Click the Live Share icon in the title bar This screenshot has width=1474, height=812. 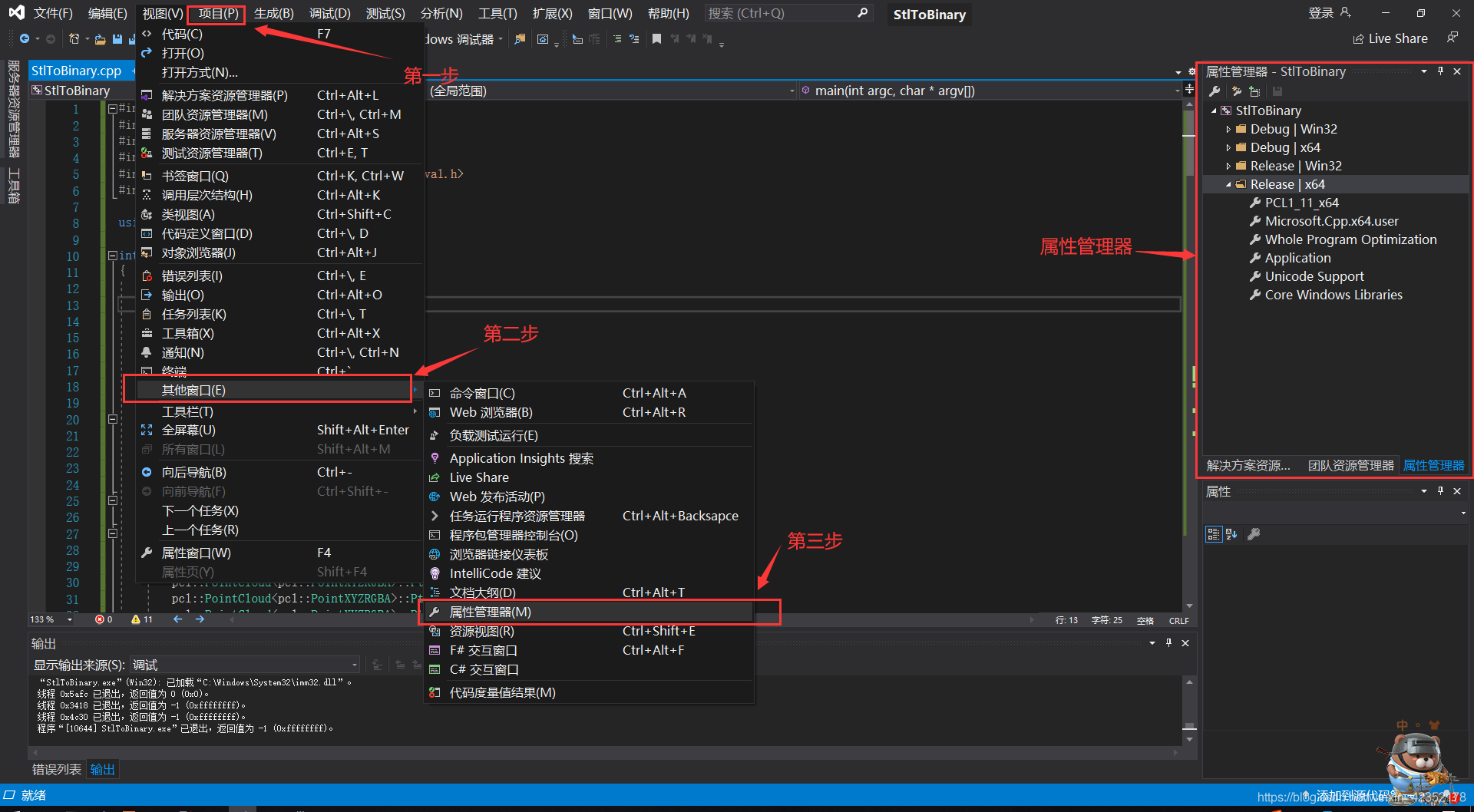pos(1358,39)
